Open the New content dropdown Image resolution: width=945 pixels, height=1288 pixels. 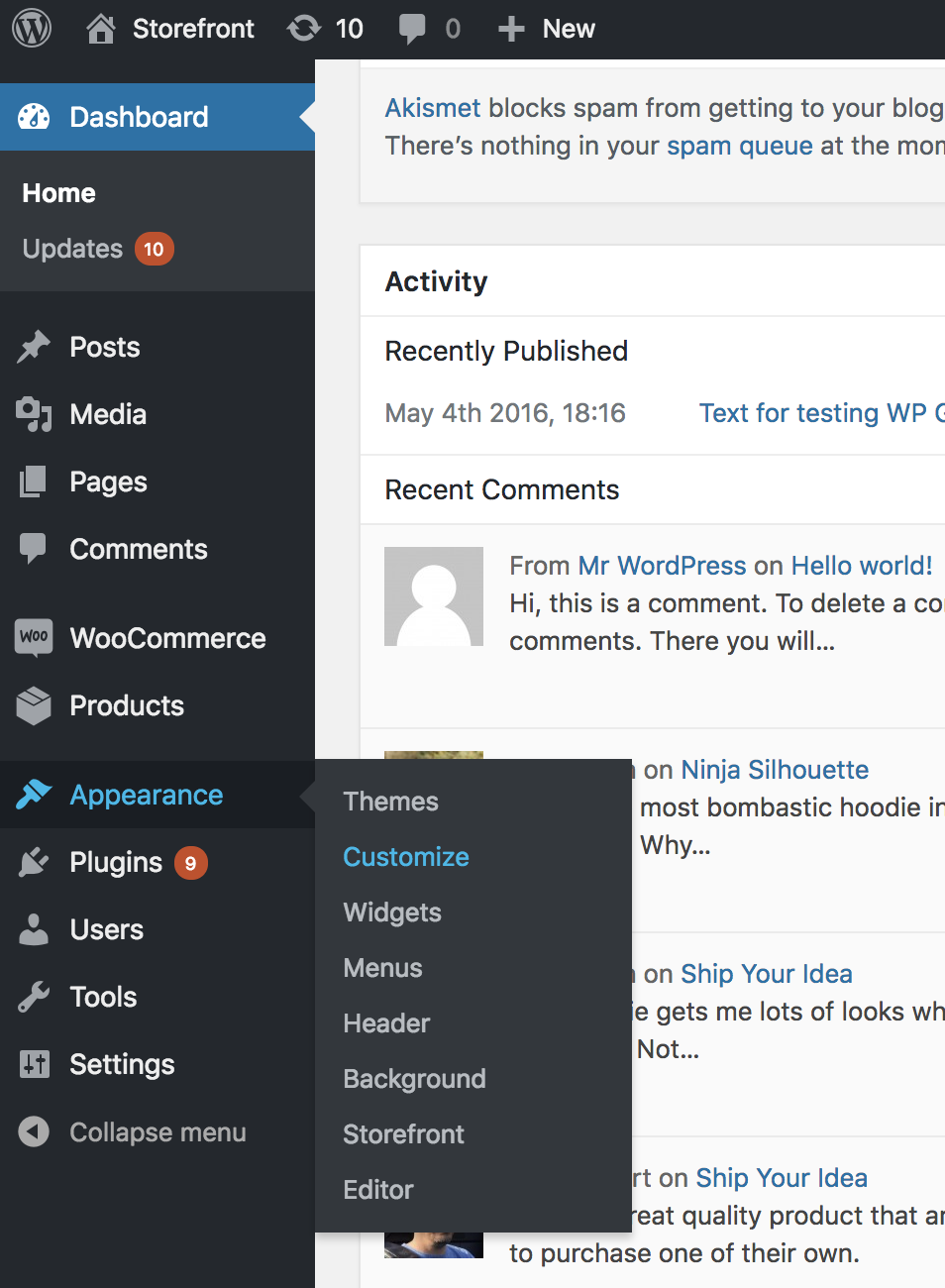click(547, 29)
